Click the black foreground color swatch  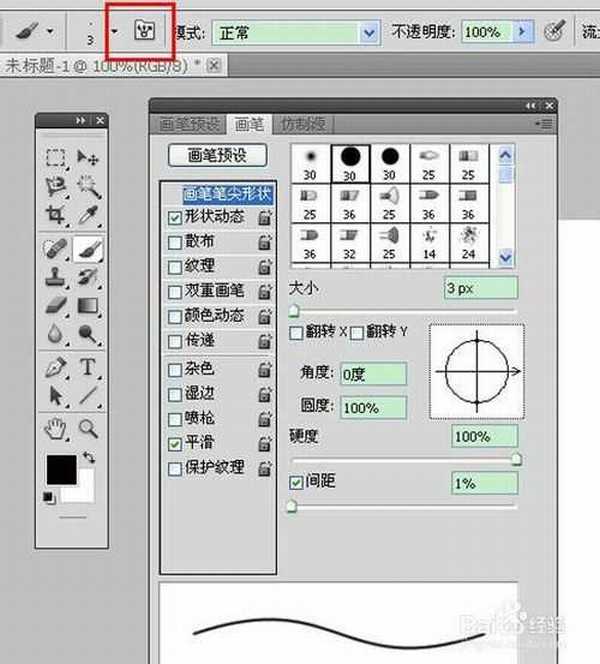[x=61, y=470]
